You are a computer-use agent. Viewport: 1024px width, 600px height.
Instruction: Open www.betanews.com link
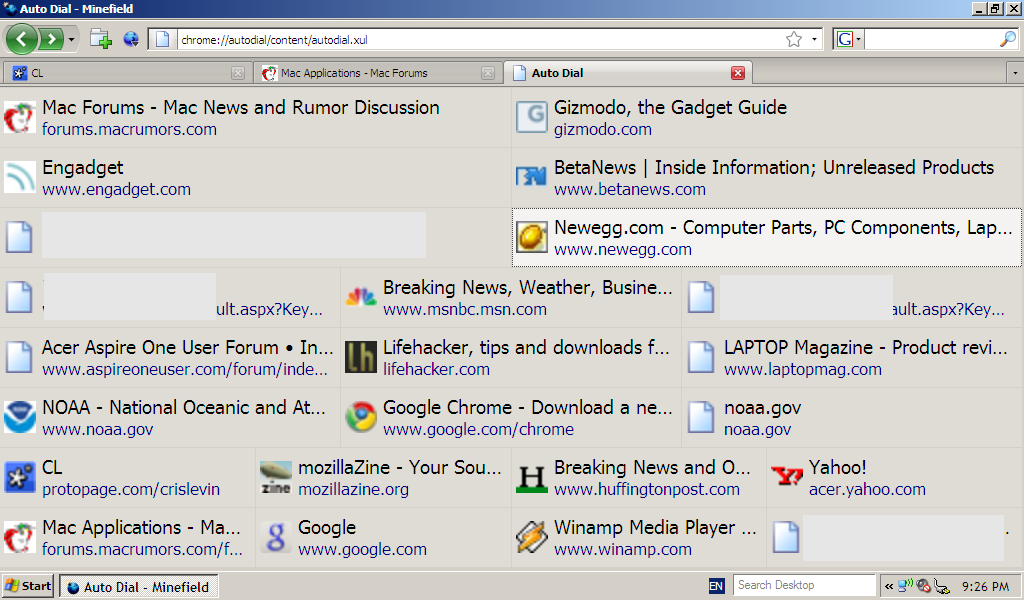pos(630,189)
